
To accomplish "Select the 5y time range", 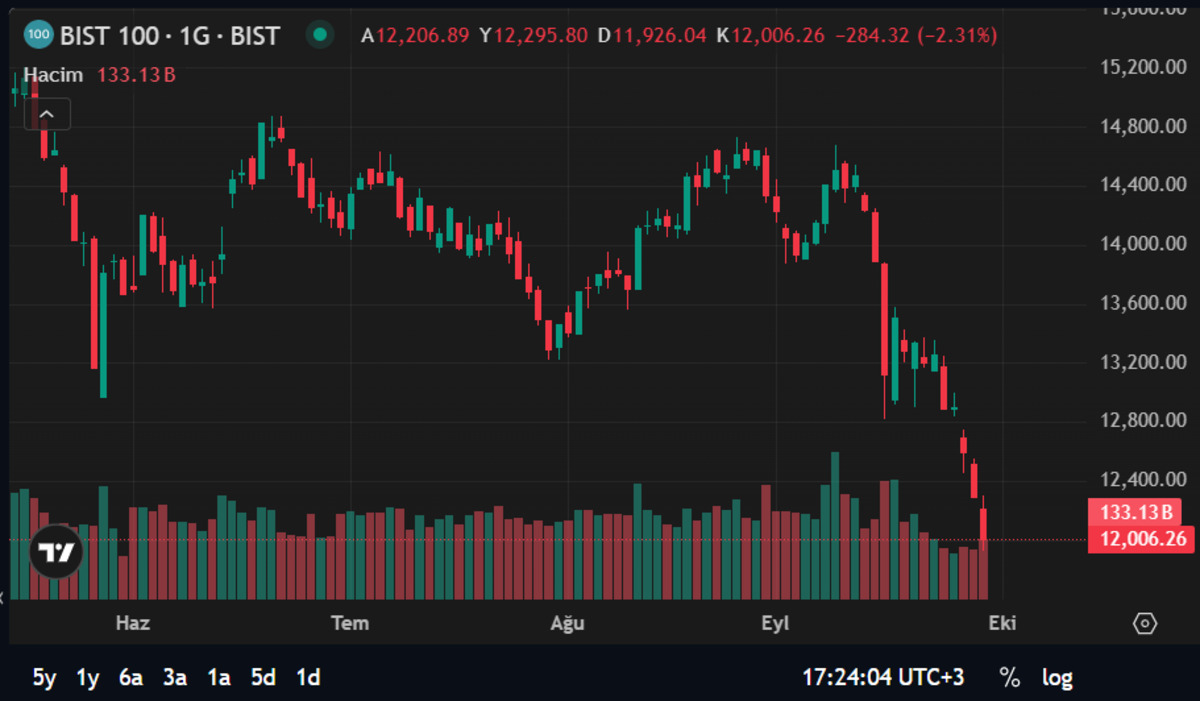I will 44,677.
